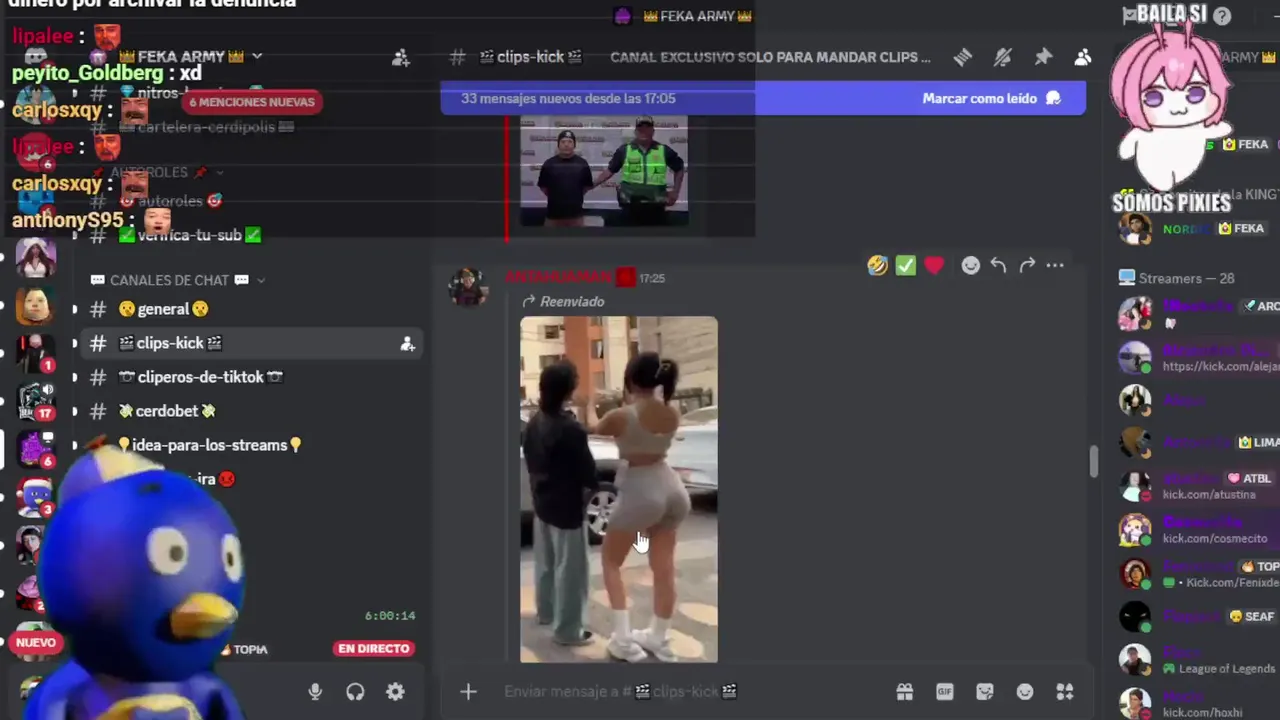Open the gift Nitro icon

coord(904,691)
